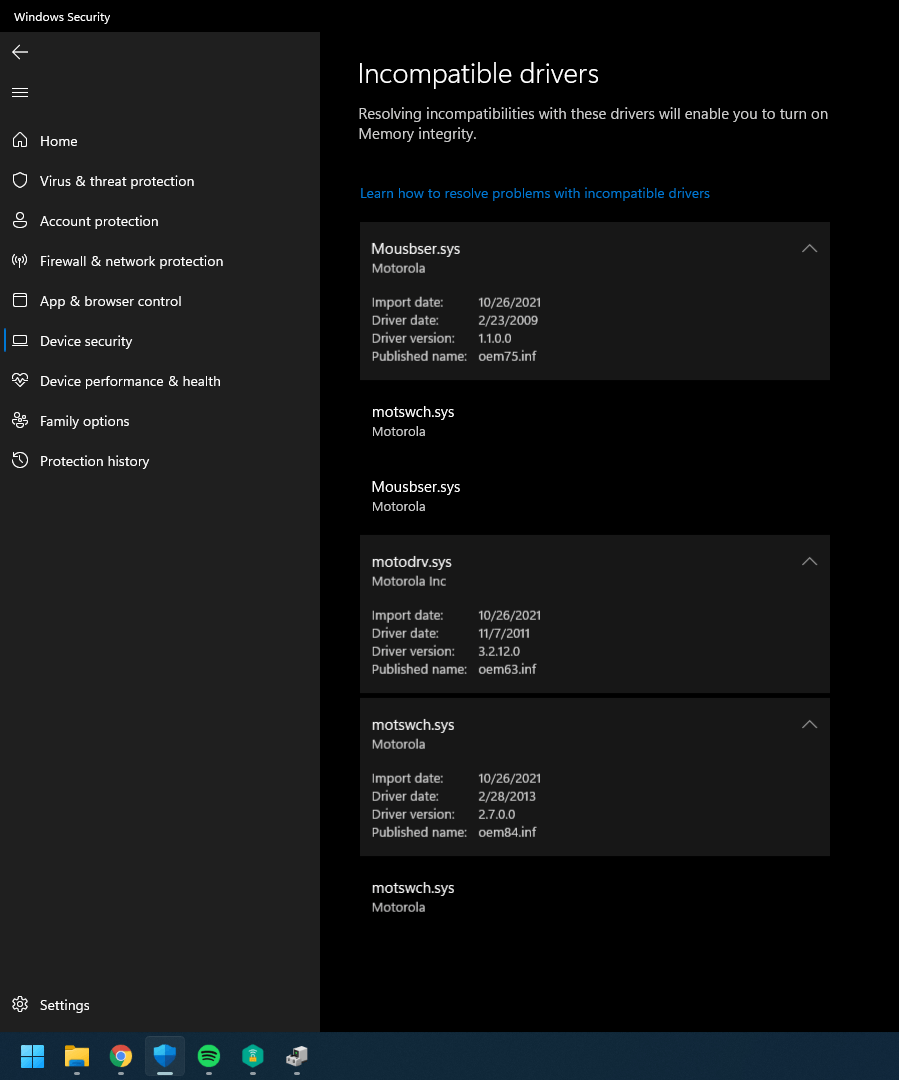Click driver version 1.1.0.0 value
The width and height of the screenshot is (899, 1080).
(495, 338)
